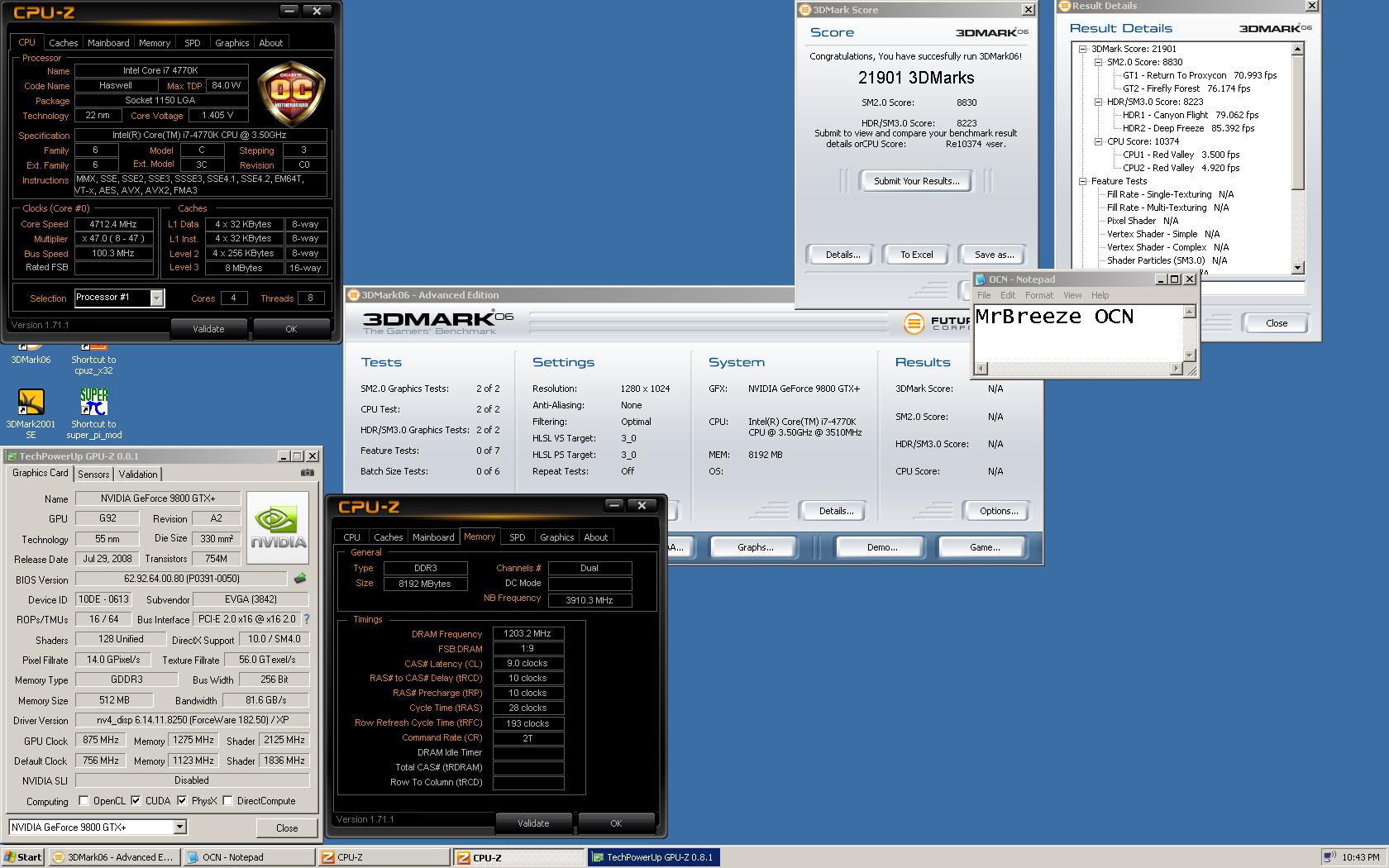Click Save as... in 3DMark Score window
This screenshot has height=868, width=1389.
[x=994, y=255]
